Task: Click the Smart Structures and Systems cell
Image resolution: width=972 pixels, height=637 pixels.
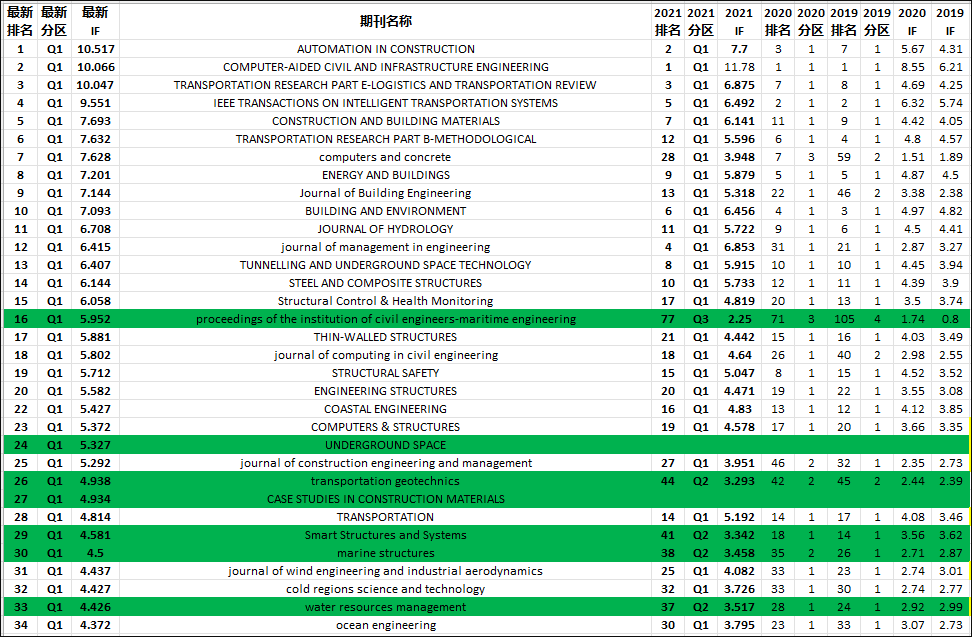Action: pyautogui.click(x=386, y=535)
